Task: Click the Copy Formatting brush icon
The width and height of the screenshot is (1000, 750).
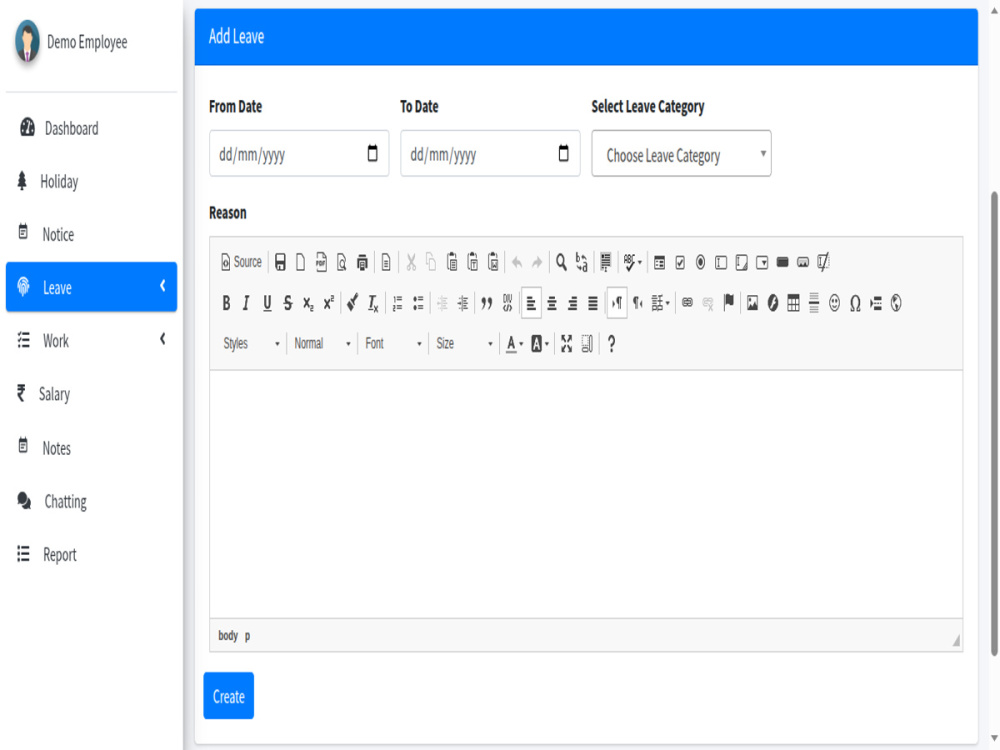Action: [352, 304]
